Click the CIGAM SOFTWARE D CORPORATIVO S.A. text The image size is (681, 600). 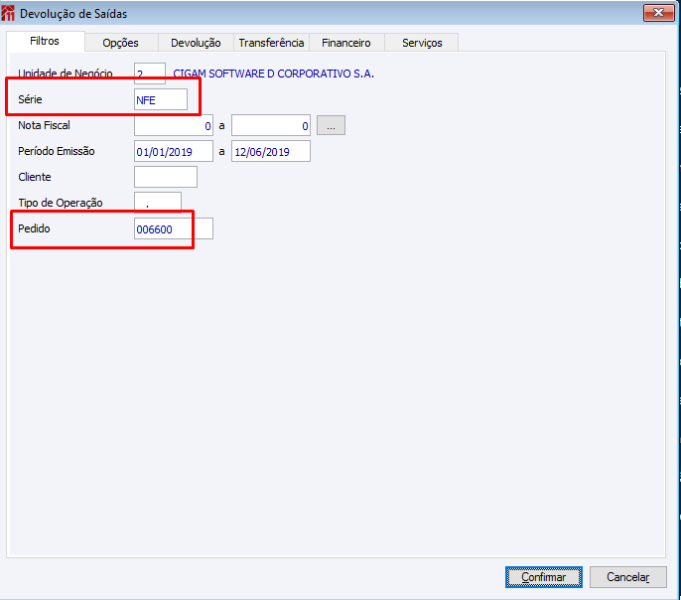(x=274, y=73)
